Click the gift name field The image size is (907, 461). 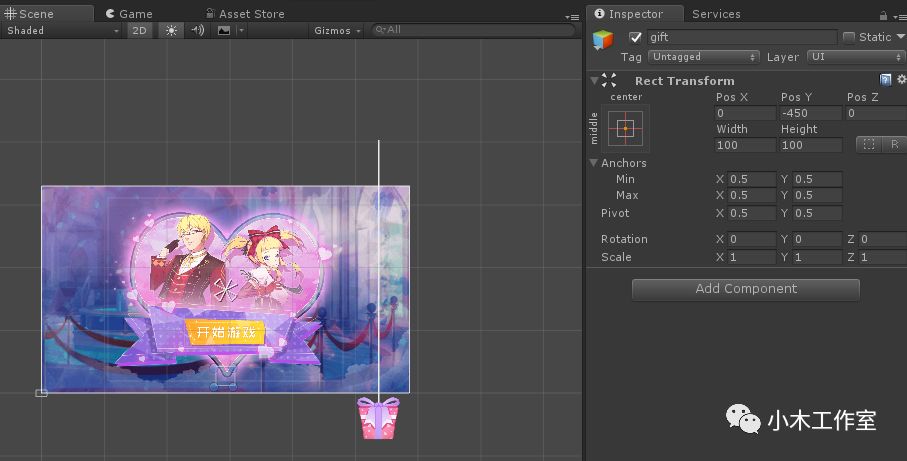[x=742, y=37]
